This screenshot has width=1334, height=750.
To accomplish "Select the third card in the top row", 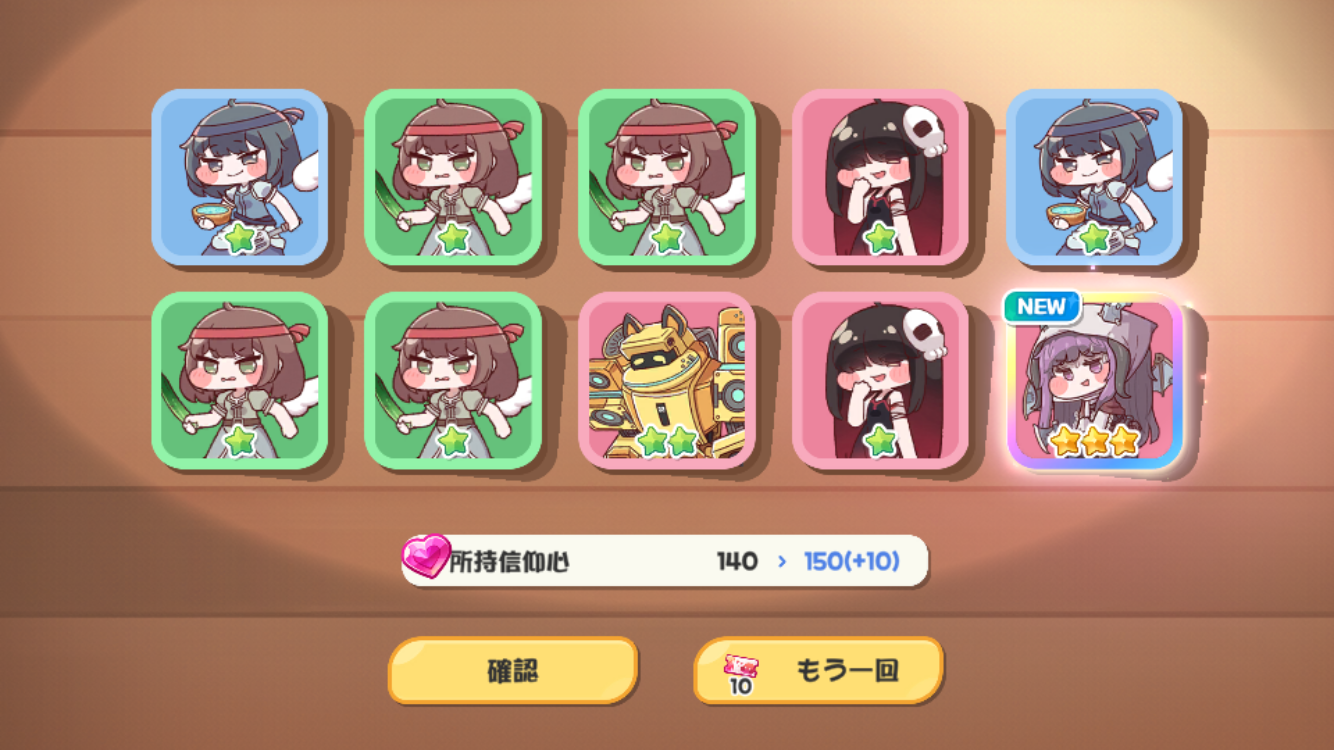I will [667, 177].
